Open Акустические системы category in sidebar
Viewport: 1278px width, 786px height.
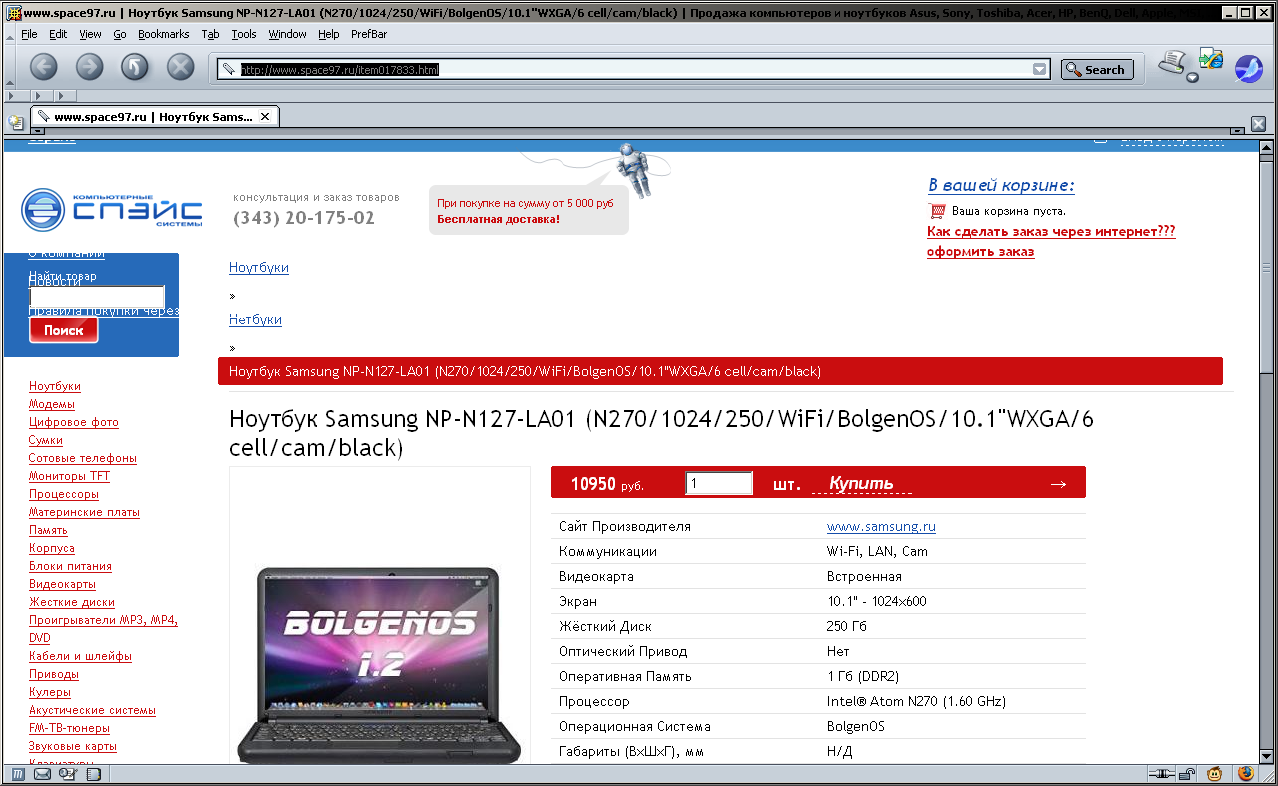point(92,710)
